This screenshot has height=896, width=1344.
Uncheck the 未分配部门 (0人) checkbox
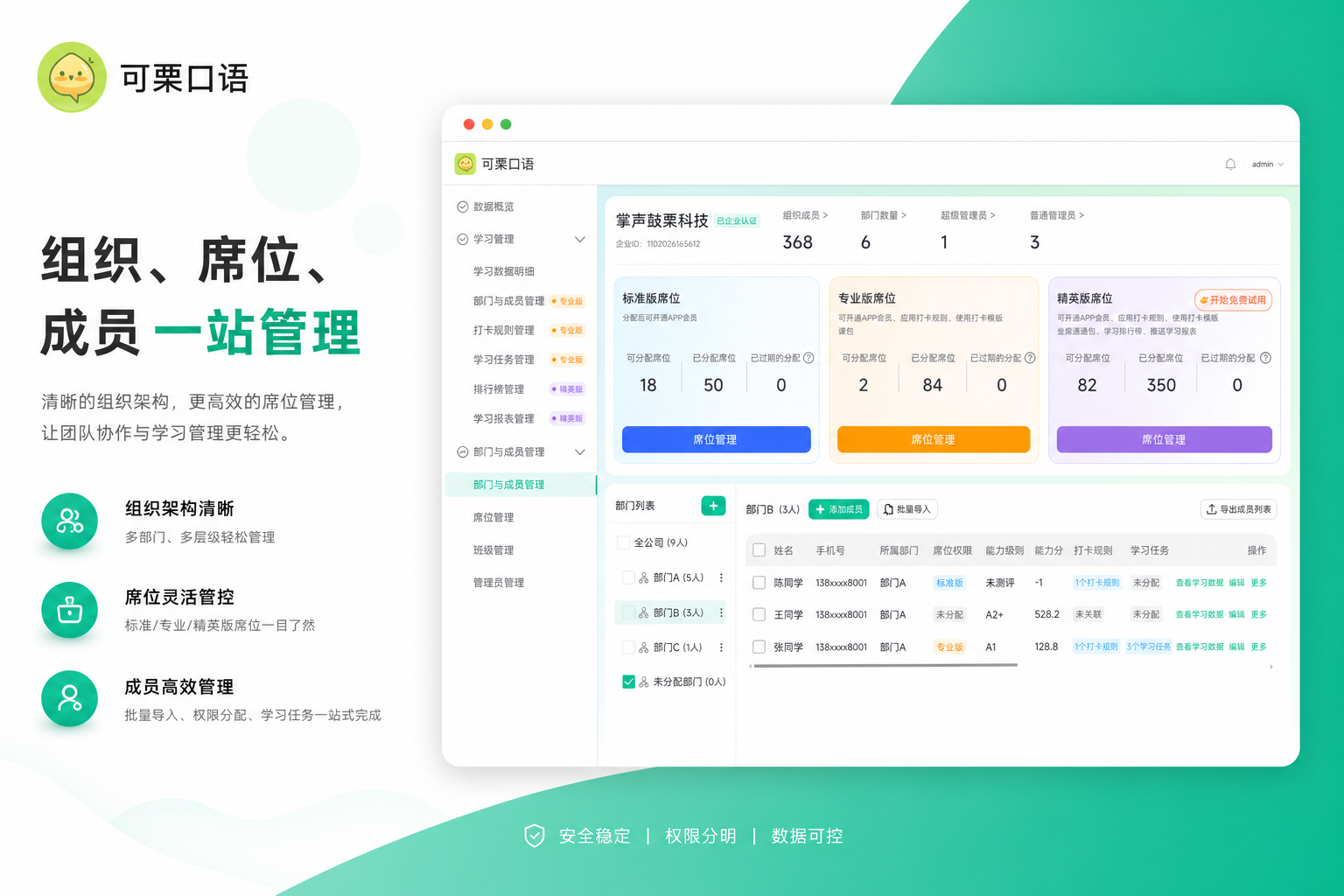628,682
